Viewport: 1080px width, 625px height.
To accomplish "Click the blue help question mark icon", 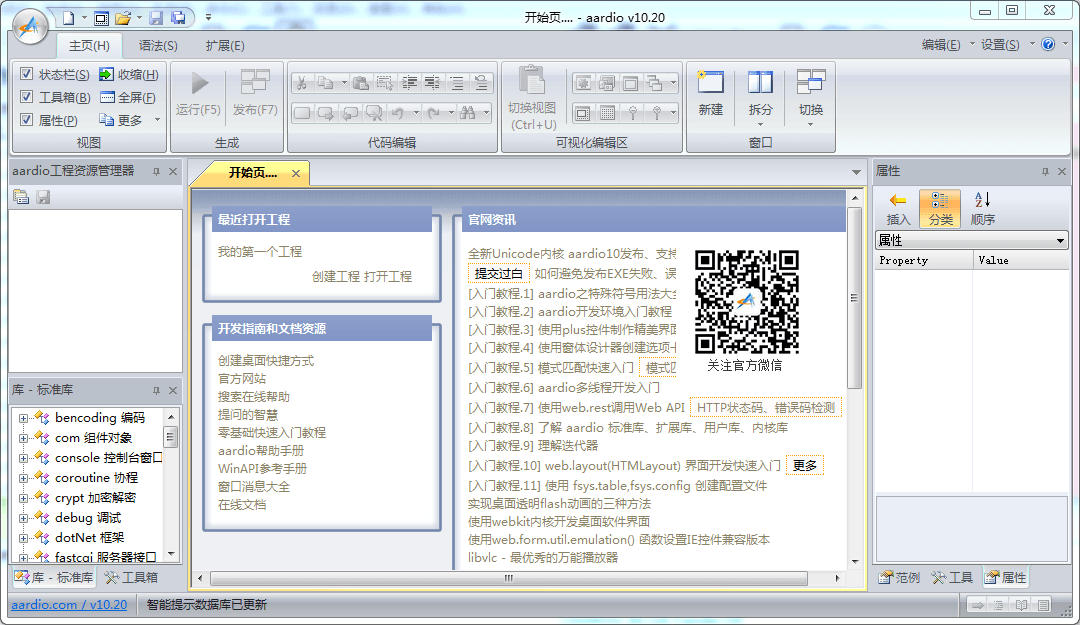I will [1048, 45].
